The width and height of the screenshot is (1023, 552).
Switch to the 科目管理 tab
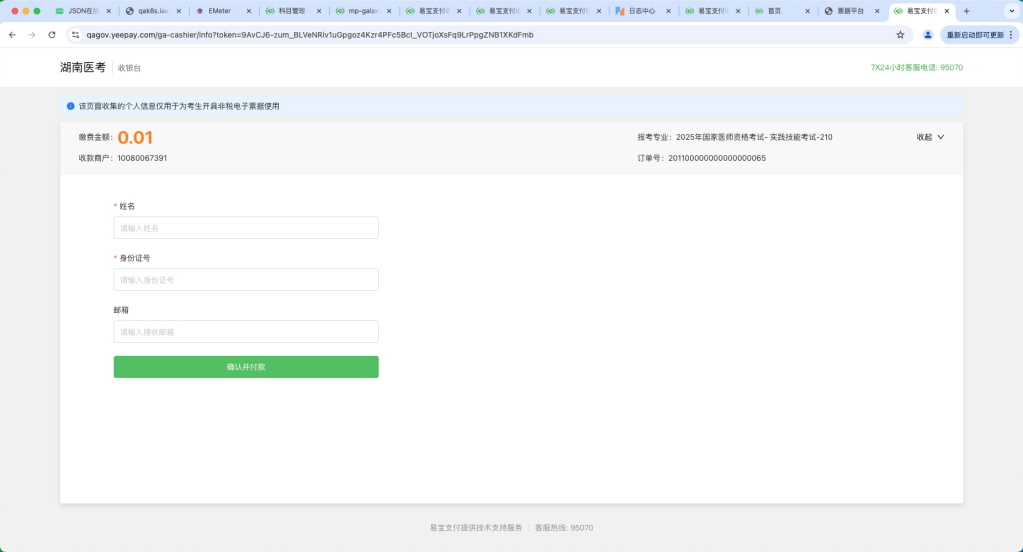click(291, 11)
